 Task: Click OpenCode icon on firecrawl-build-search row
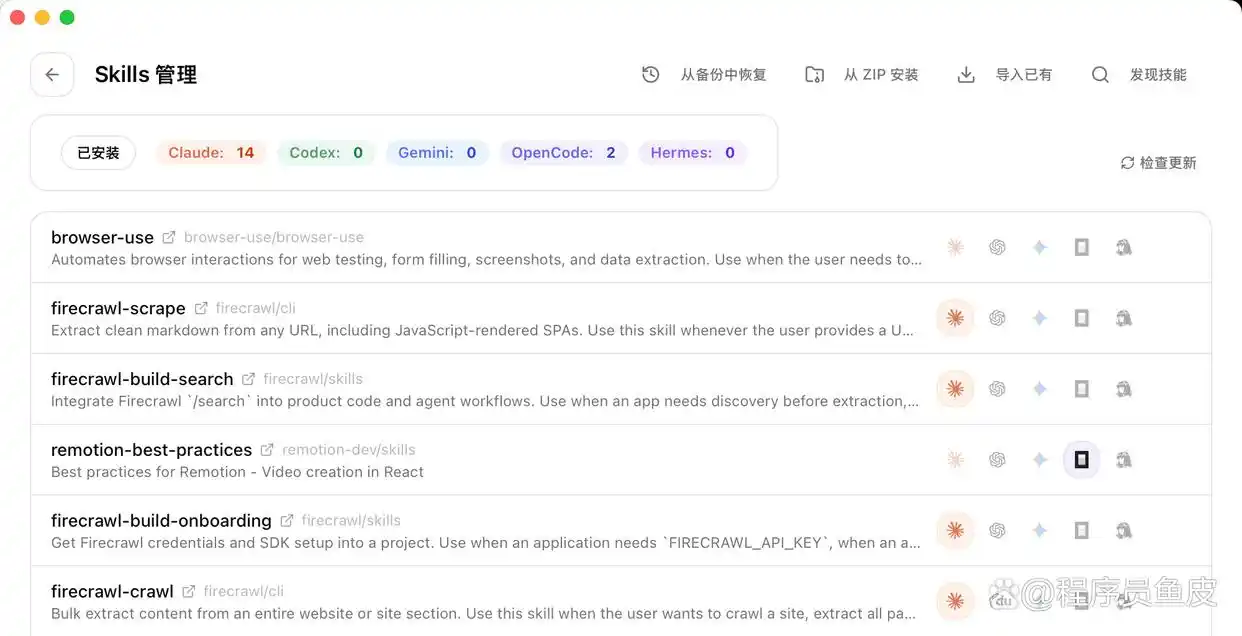1081,389
